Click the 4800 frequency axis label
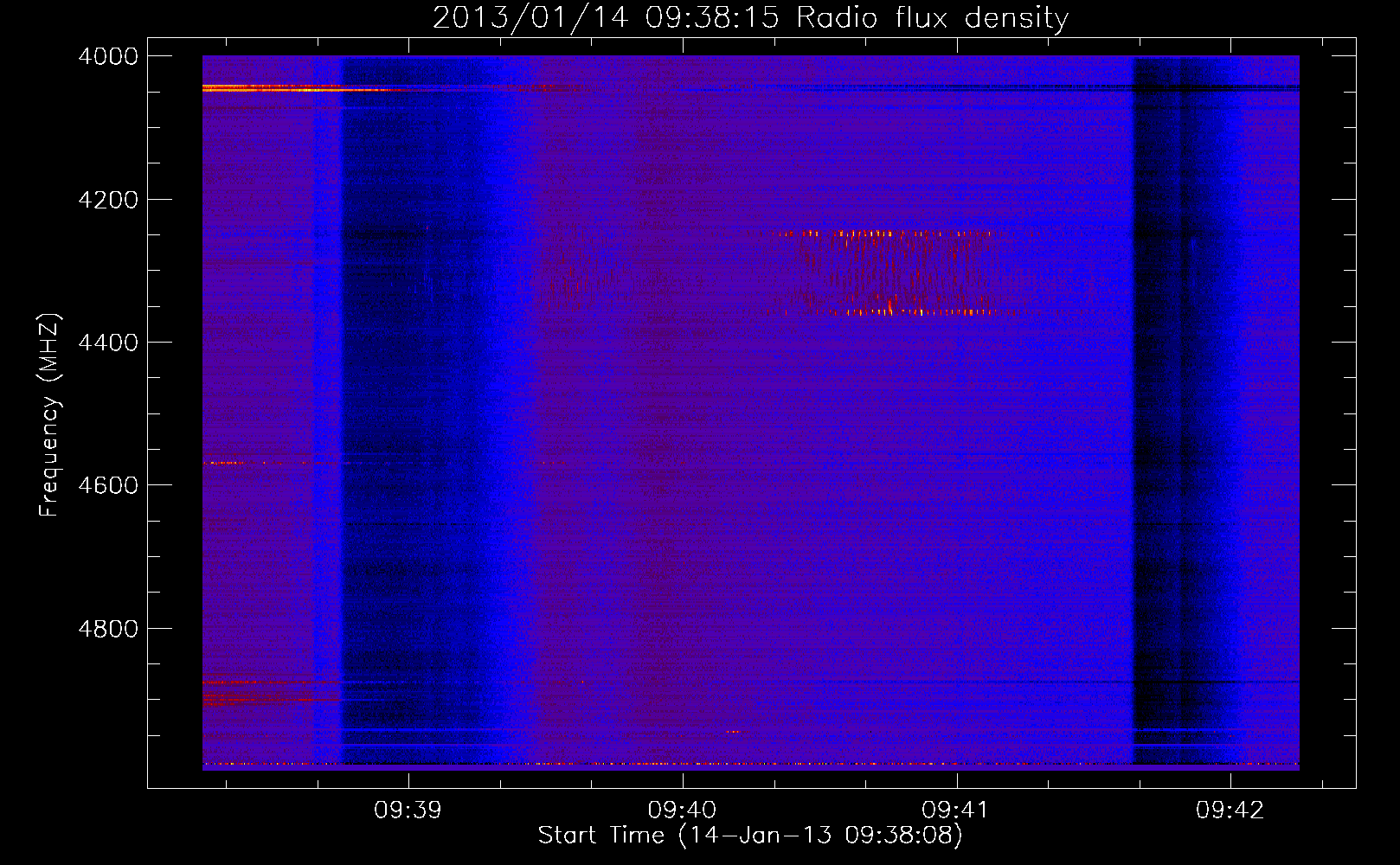The height and width of the screenshot is (865, 1400). click(108, 629)
